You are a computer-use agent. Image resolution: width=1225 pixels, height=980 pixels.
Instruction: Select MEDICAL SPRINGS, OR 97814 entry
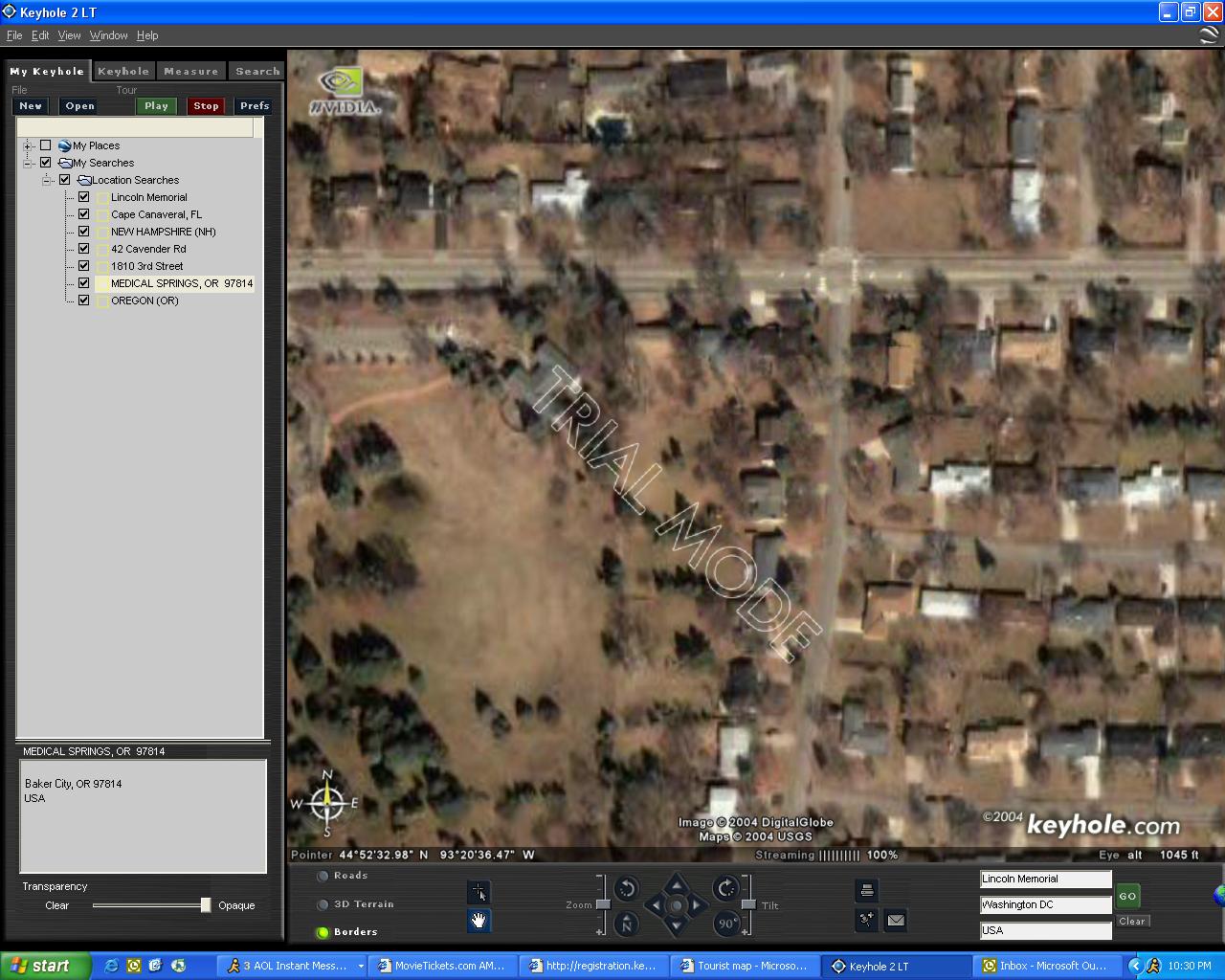182,283
